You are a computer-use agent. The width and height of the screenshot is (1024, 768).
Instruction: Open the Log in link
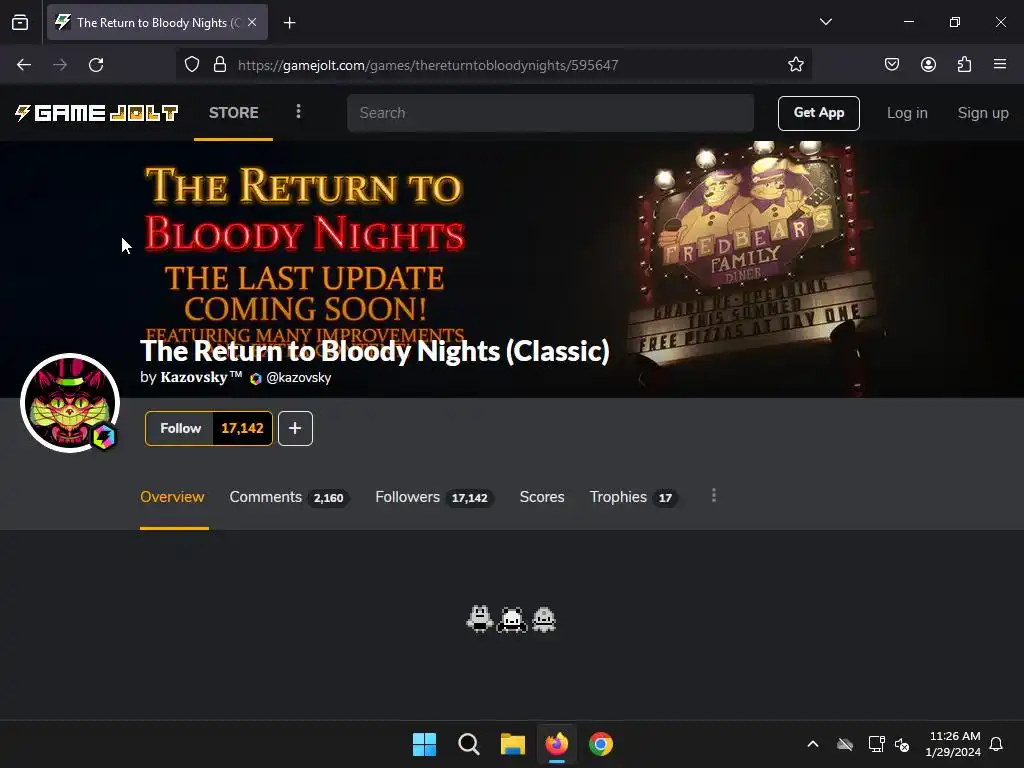(x=907, y=113)
